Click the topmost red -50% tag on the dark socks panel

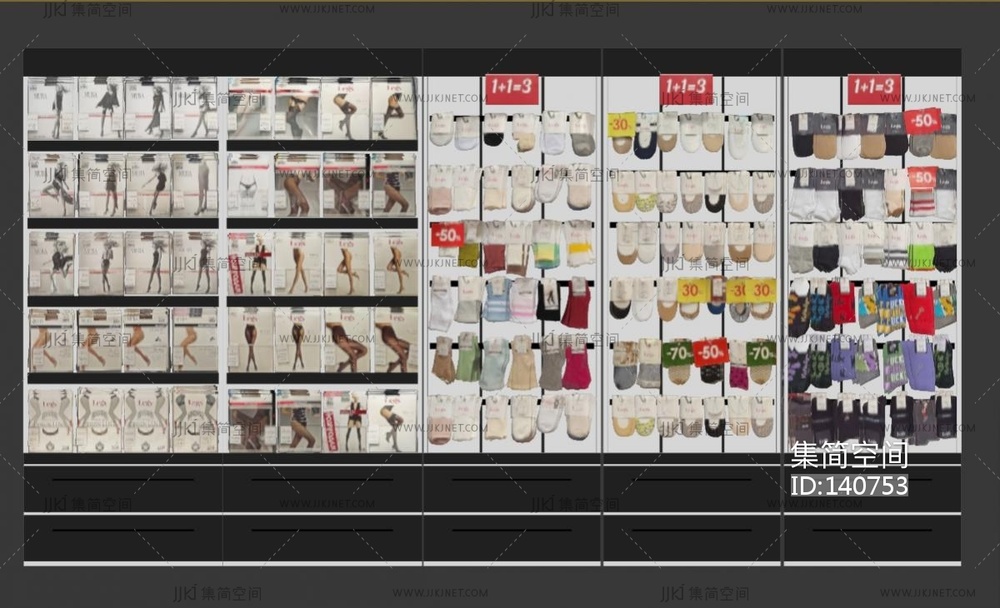pos(922,121)
